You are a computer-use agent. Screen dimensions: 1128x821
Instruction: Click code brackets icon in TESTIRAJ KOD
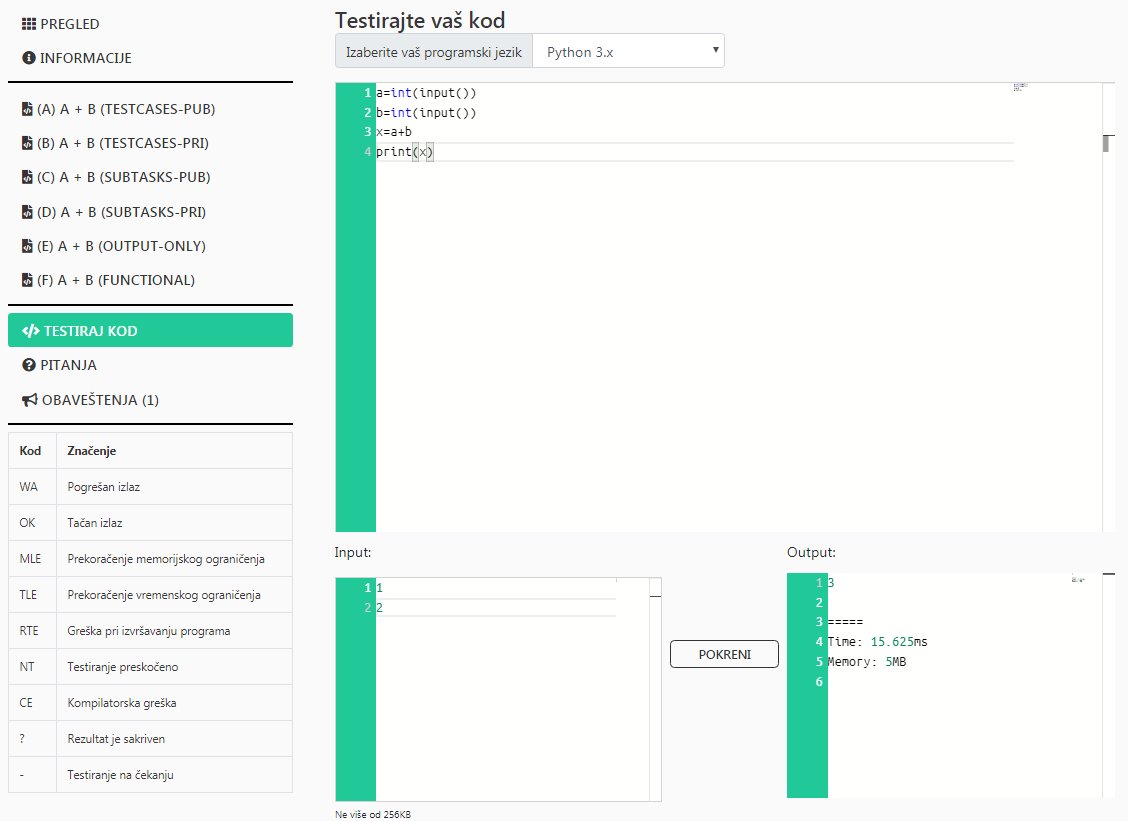31,331
